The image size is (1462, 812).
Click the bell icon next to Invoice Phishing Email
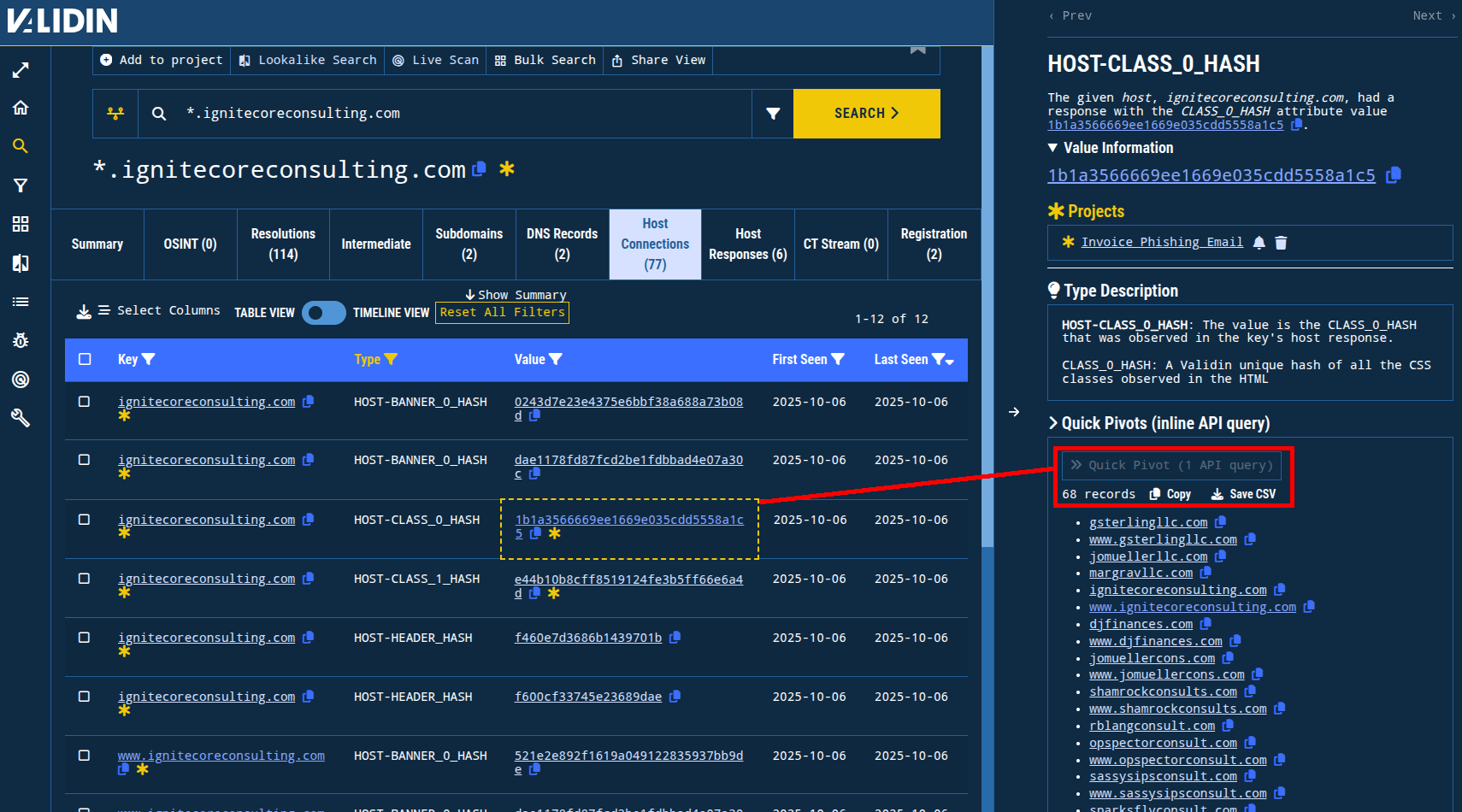1259,243
